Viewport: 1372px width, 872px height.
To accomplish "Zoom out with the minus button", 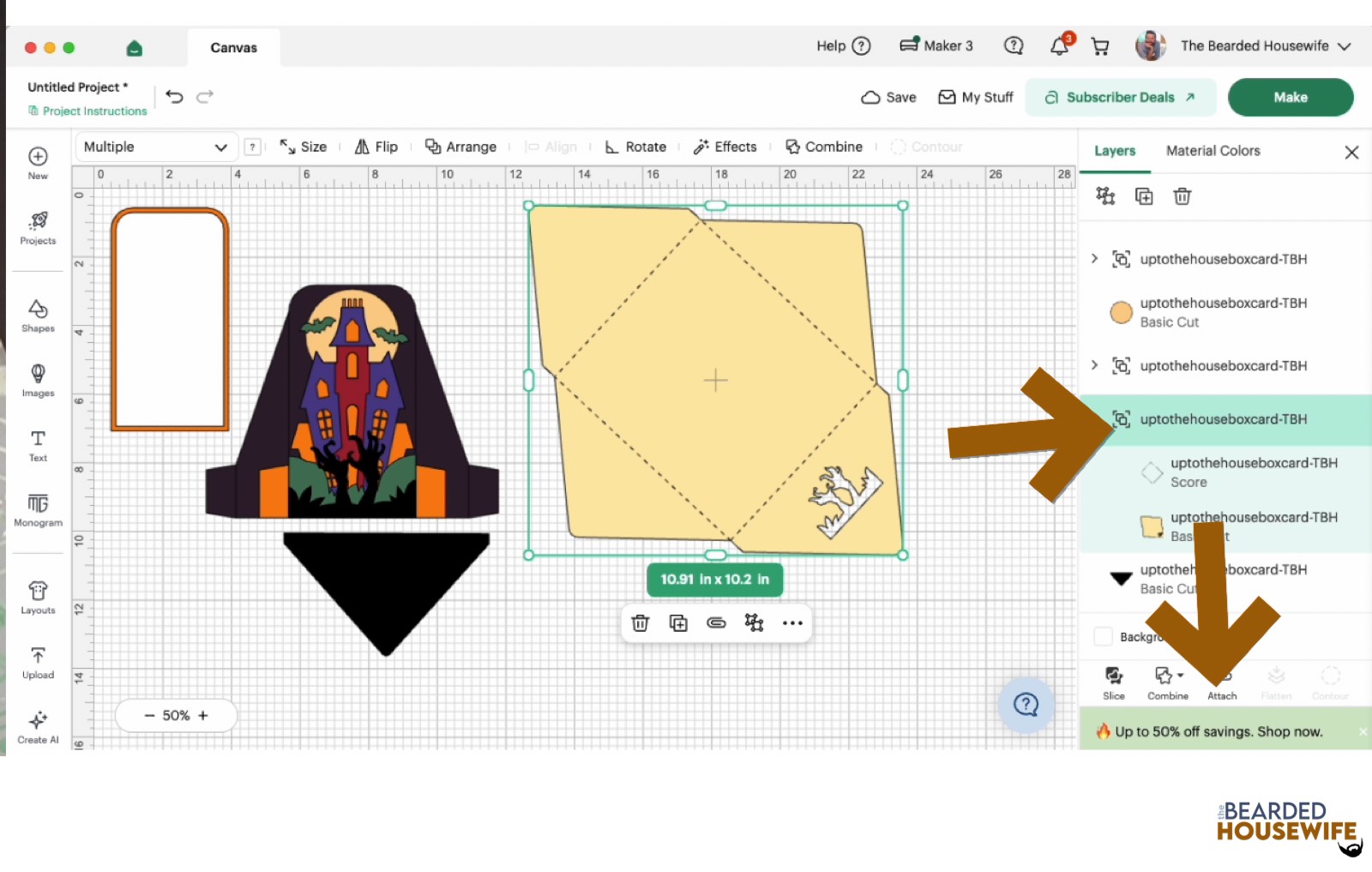I will coord(150,716).
